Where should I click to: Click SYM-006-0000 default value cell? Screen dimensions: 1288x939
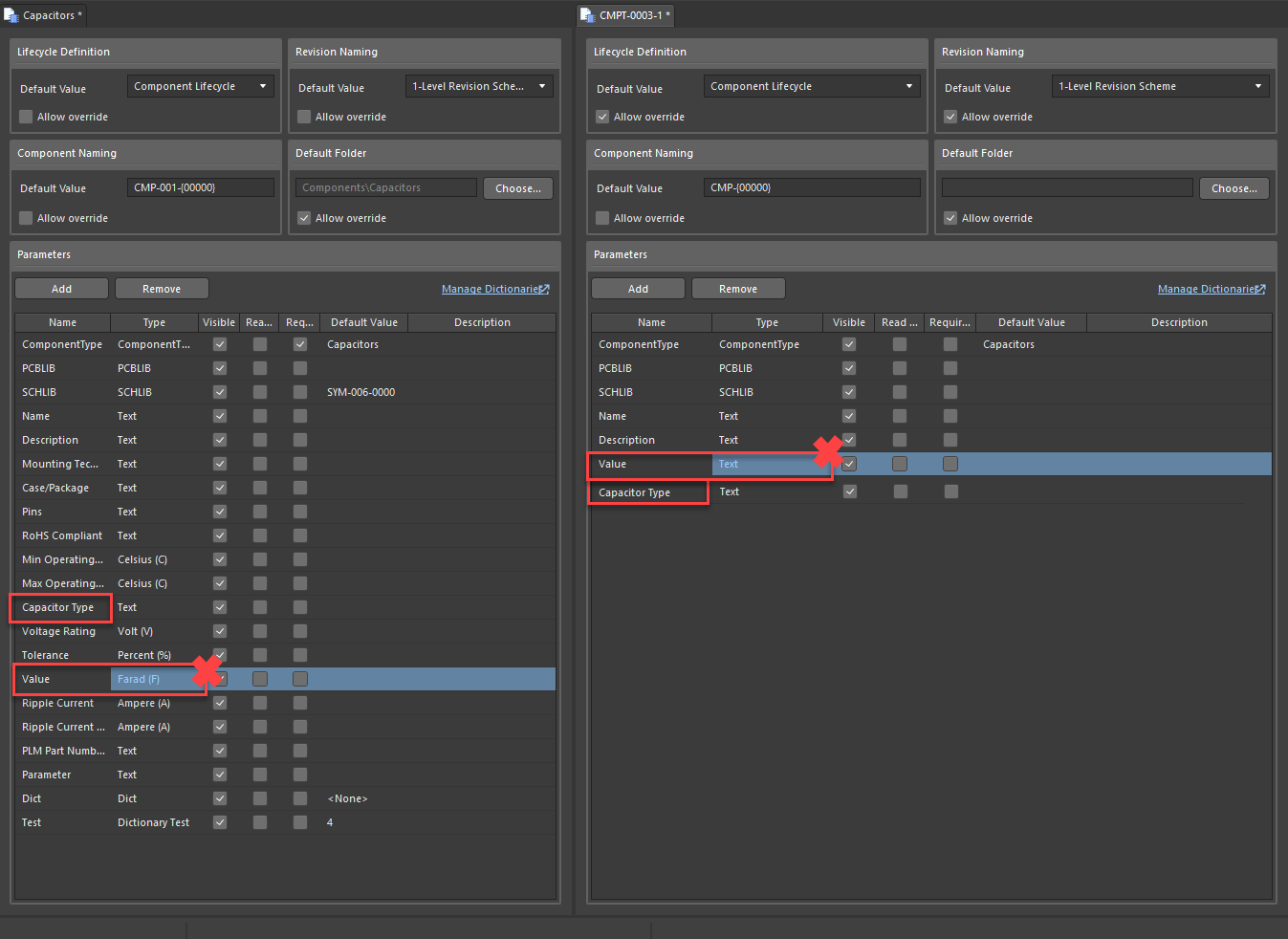click(x=361, y=392)
